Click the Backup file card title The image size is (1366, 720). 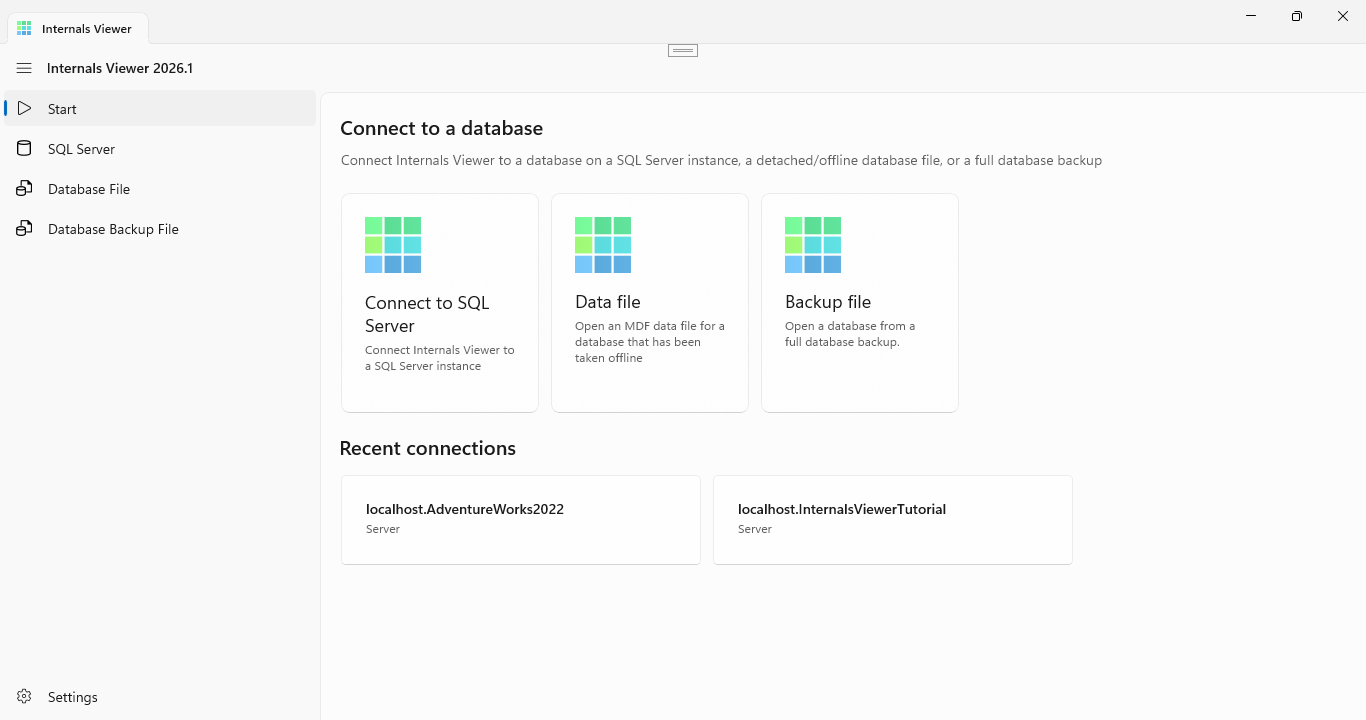[828, 302]
